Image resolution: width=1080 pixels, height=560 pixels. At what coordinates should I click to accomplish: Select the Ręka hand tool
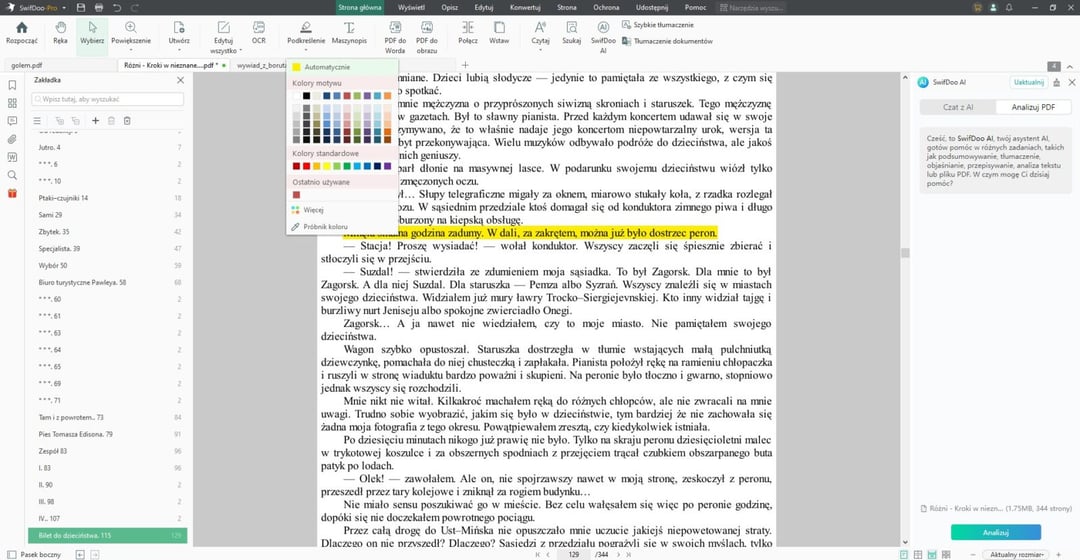60,33
